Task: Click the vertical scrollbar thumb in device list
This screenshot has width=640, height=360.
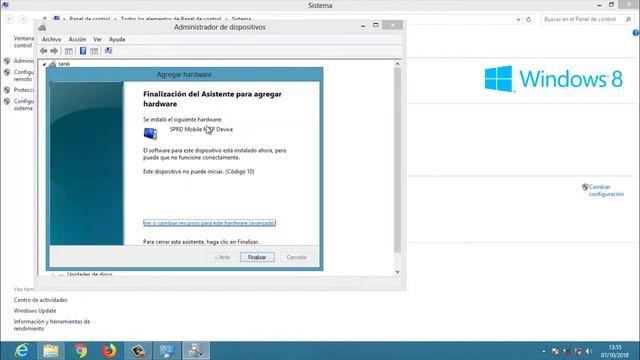Action: (x=398, y=159)
